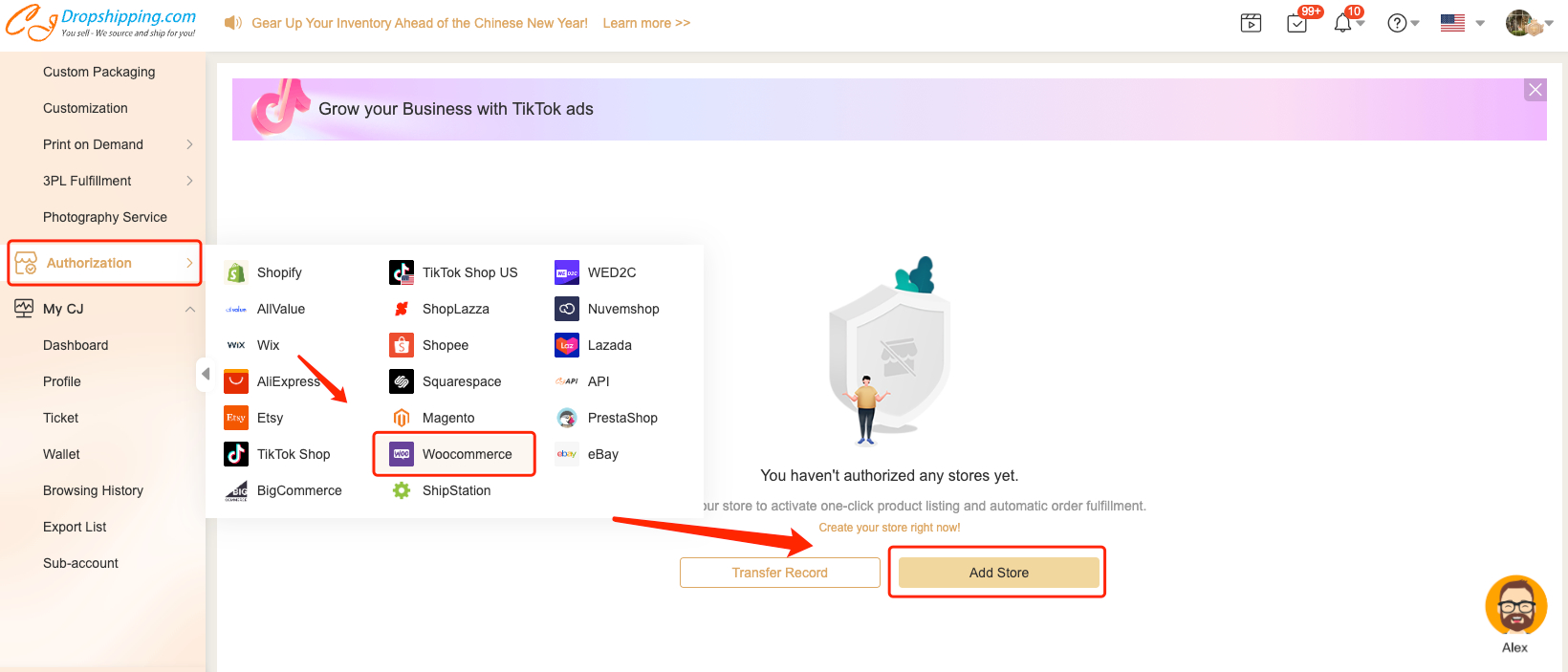The image size is (1568, 672).
Task: Collapse the My CJ section
Action: pos(189,309)
